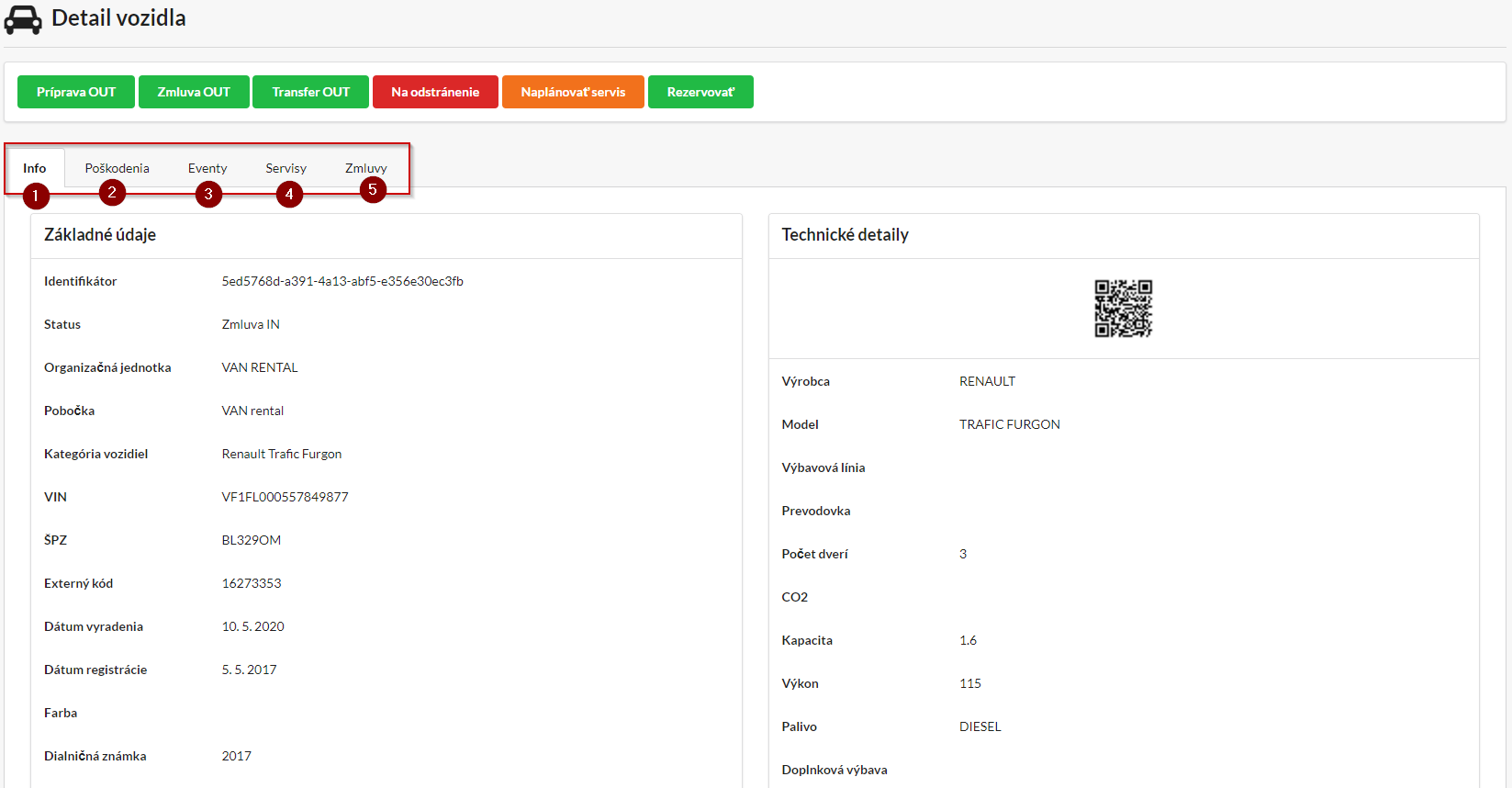Click the vehicle identifier UUID value

pos(342,281)
